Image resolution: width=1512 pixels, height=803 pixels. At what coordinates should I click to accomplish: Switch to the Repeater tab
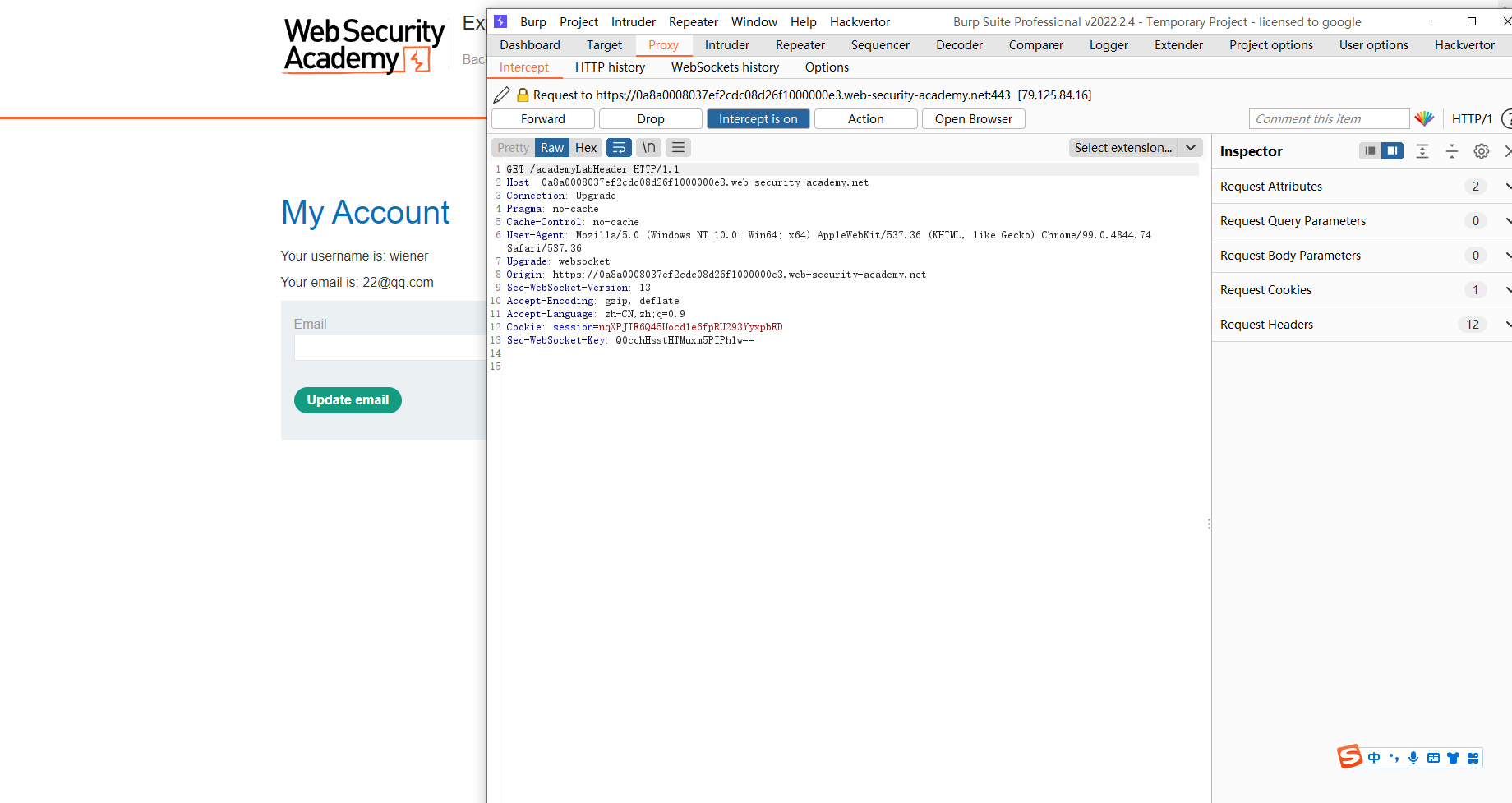[800, 45]
